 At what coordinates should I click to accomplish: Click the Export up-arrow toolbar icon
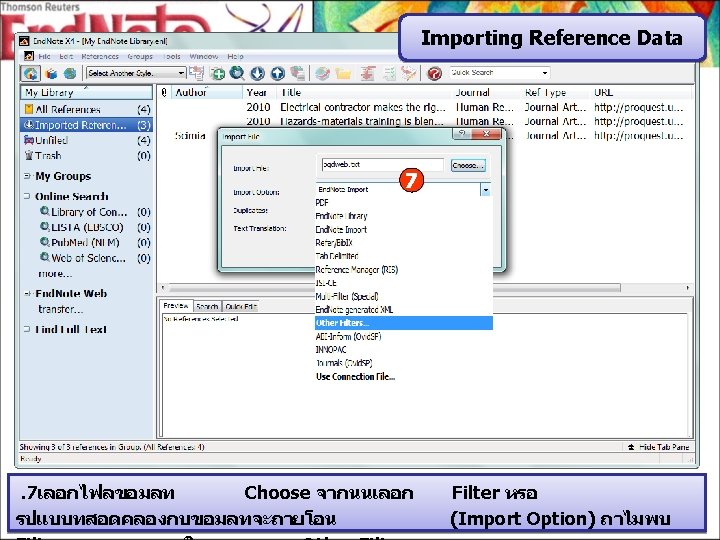(278, 73)
